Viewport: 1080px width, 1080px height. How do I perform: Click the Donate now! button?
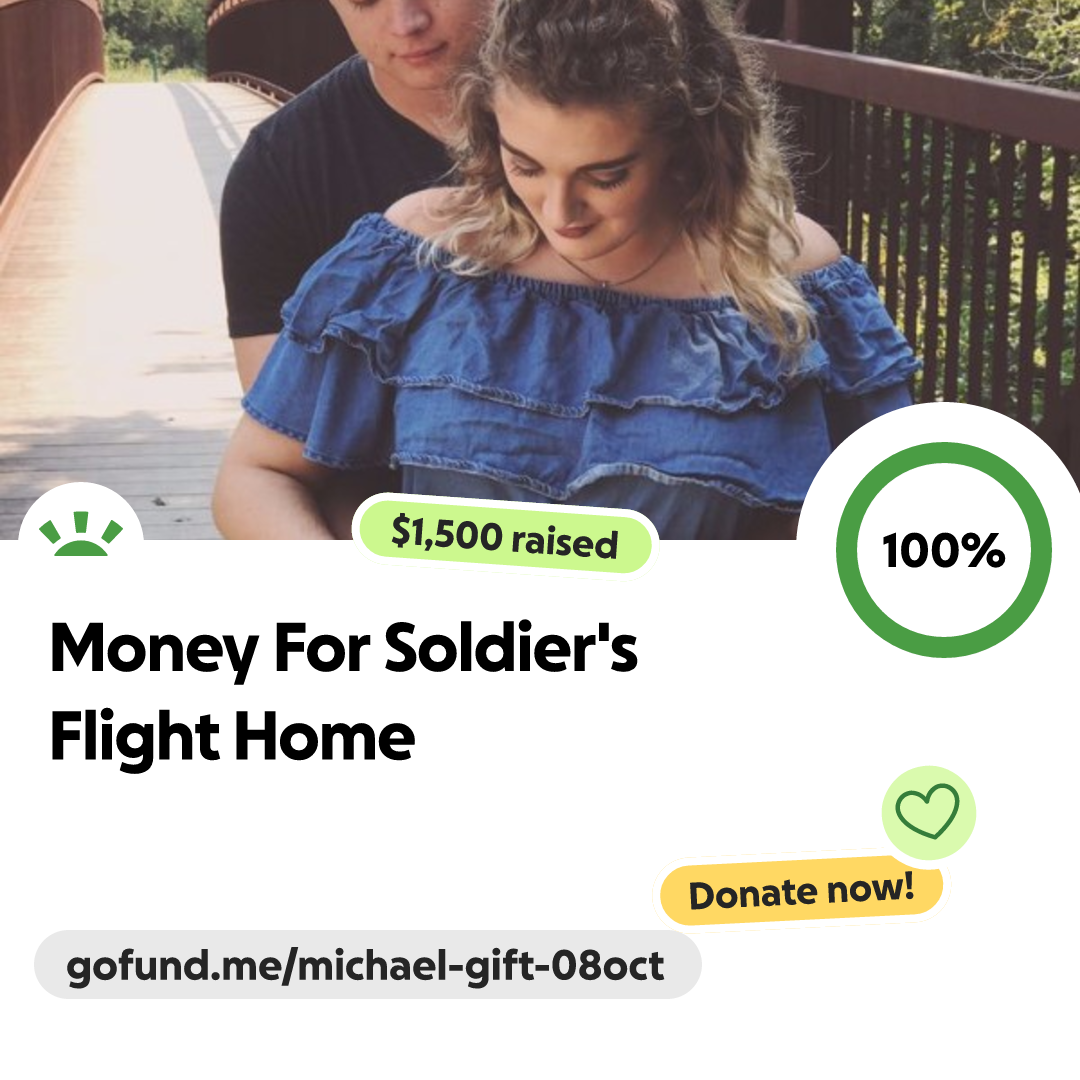801,891
